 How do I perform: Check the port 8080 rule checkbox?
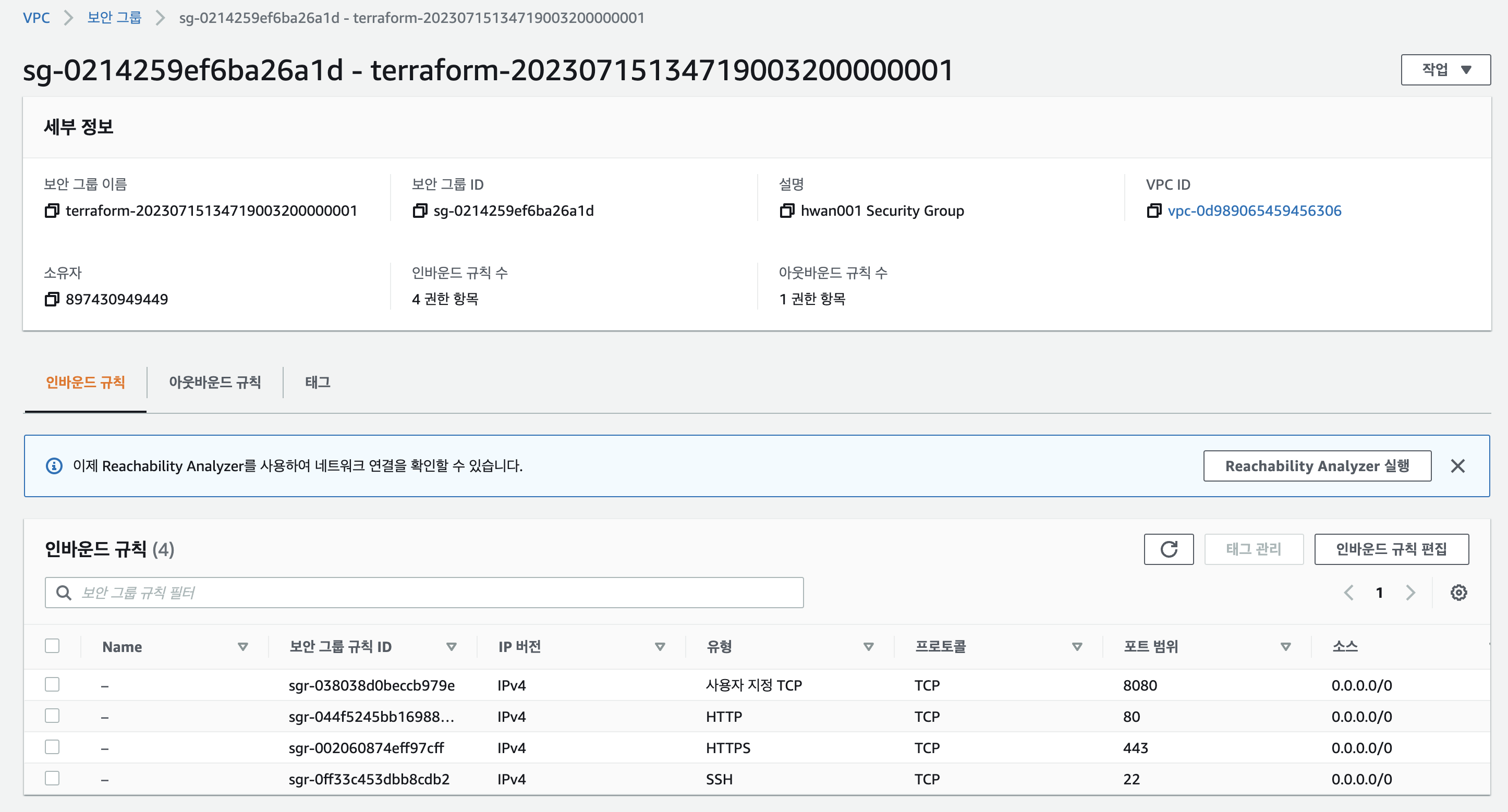point(52,684)
